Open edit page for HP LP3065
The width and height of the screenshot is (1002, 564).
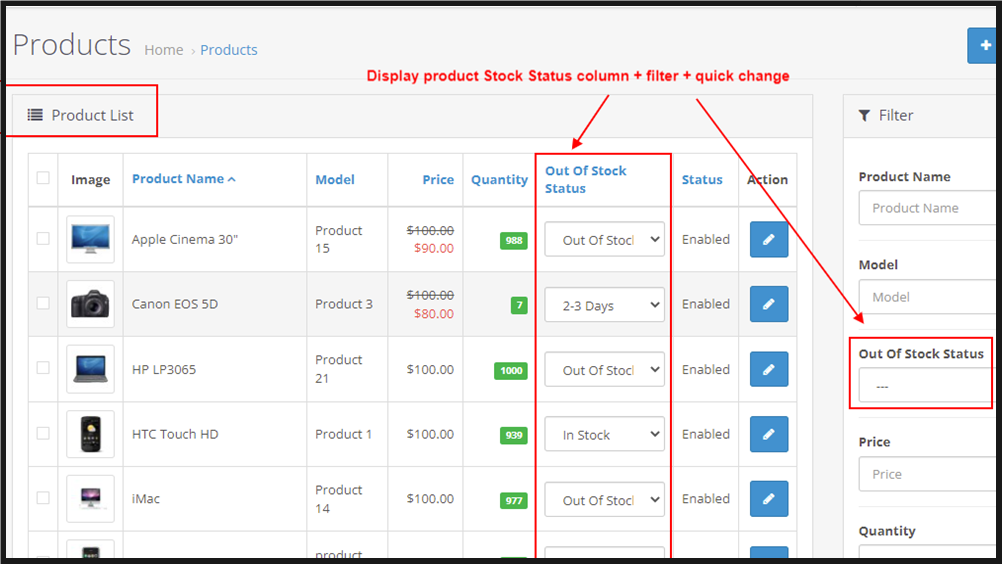[x=768, y=369]
